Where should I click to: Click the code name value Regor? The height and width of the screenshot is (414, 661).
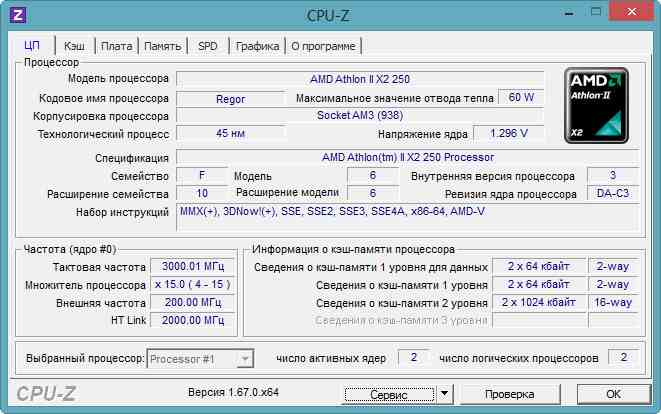[x=230, y=99]
